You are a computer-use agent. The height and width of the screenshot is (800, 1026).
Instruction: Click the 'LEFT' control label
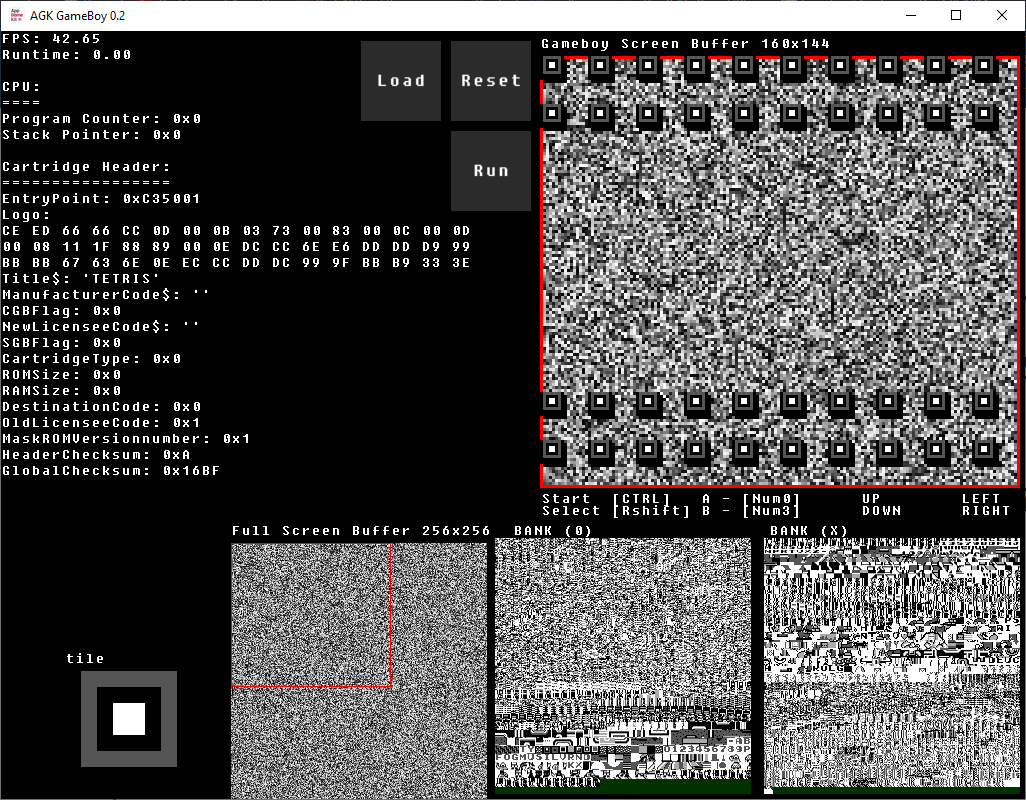pos(981,498)
